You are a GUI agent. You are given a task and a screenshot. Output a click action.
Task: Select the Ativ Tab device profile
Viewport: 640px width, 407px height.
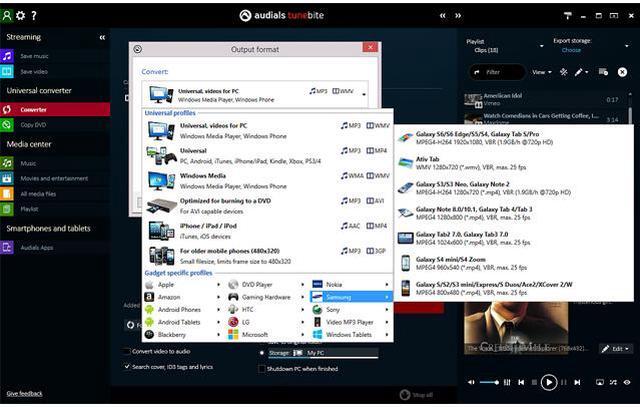(514, 163)
